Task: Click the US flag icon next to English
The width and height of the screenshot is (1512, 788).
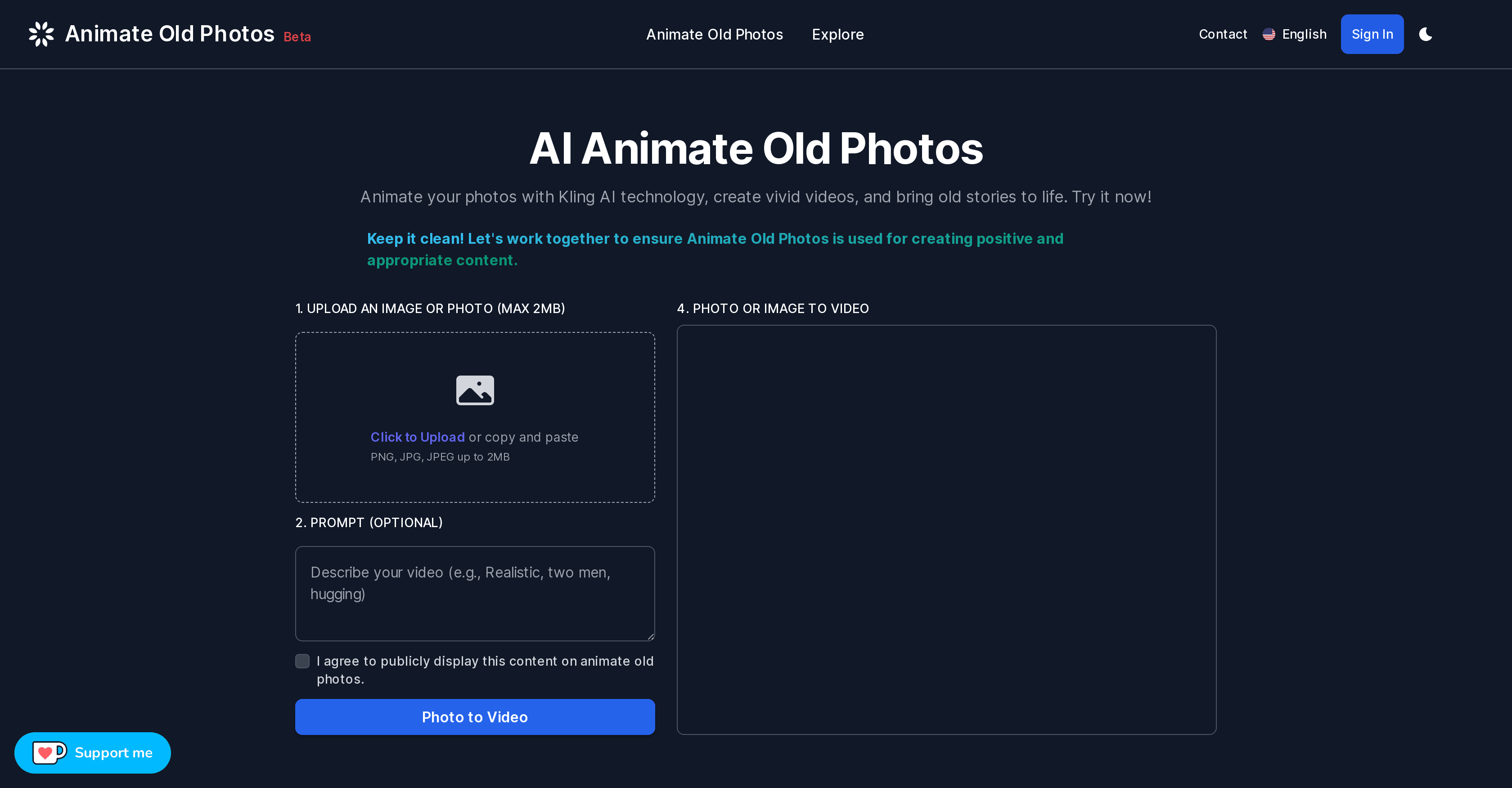Action: coord(1269,34)
